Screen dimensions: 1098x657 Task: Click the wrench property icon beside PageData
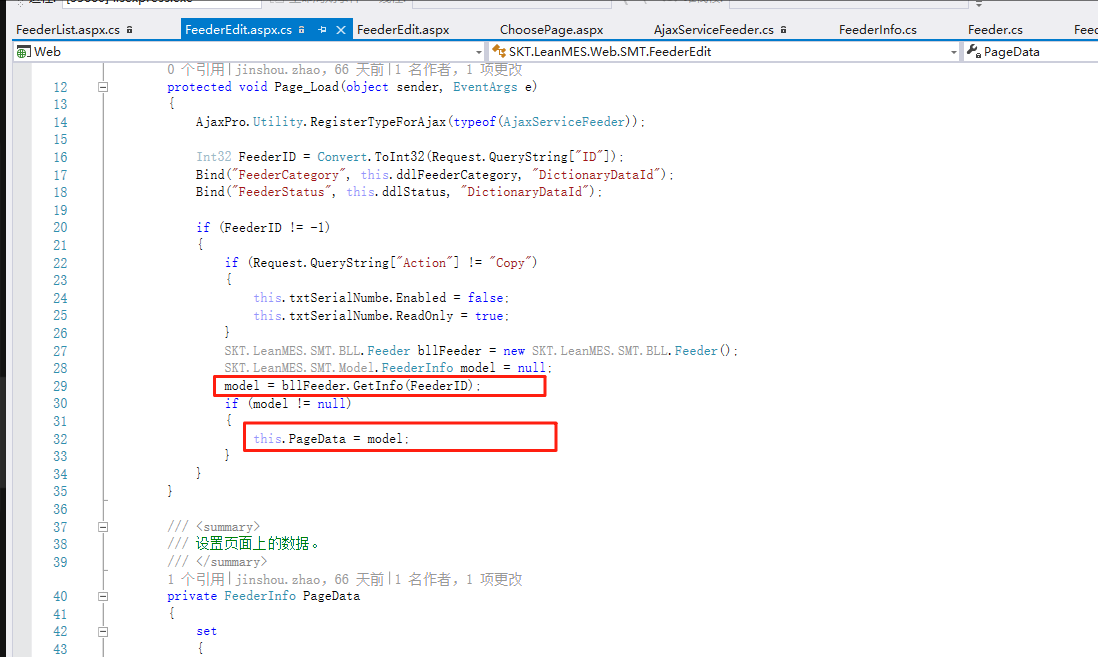[x=973, y=50]
